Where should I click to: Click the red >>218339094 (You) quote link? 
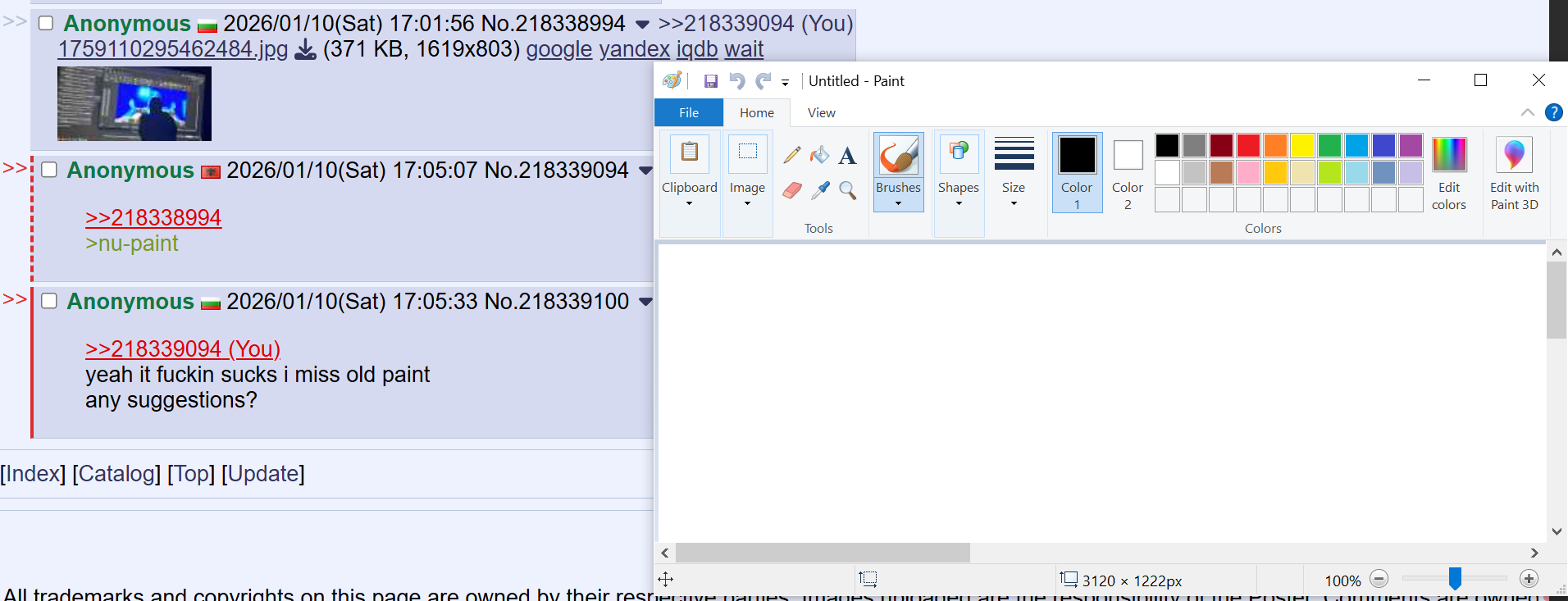click(x=183, y=349)
